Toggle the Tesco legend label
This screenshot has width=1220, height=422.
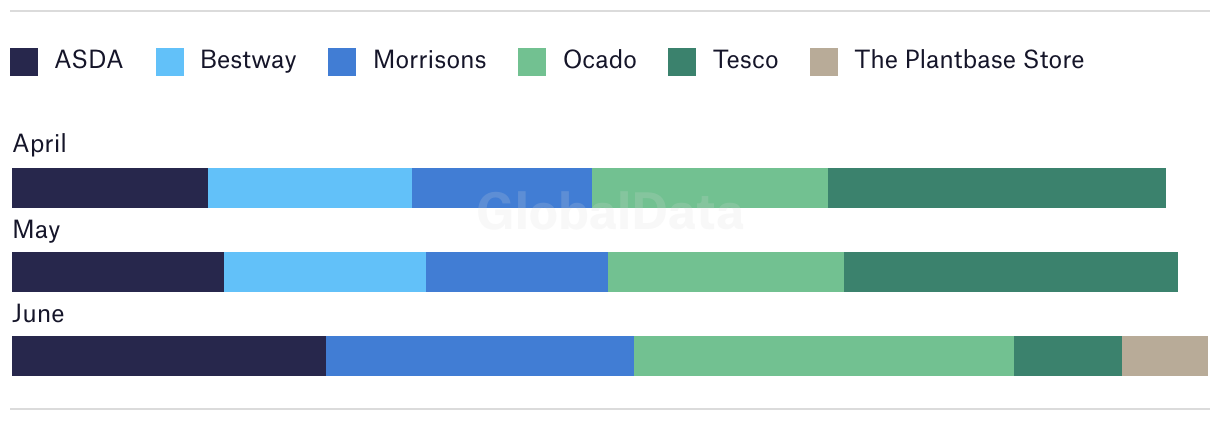click(745, 60)
